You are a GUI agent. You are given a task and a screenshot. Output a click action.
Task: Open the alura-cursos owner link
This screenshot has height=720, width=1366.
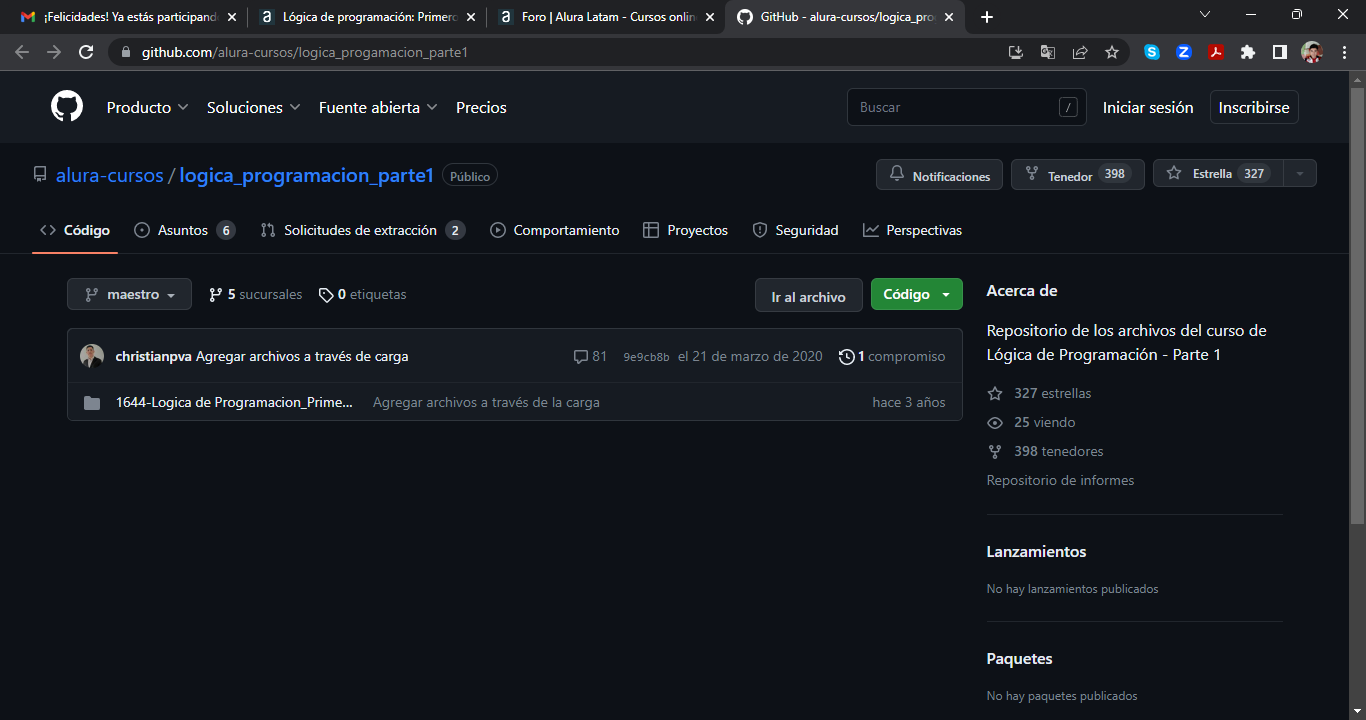point(109,175)
